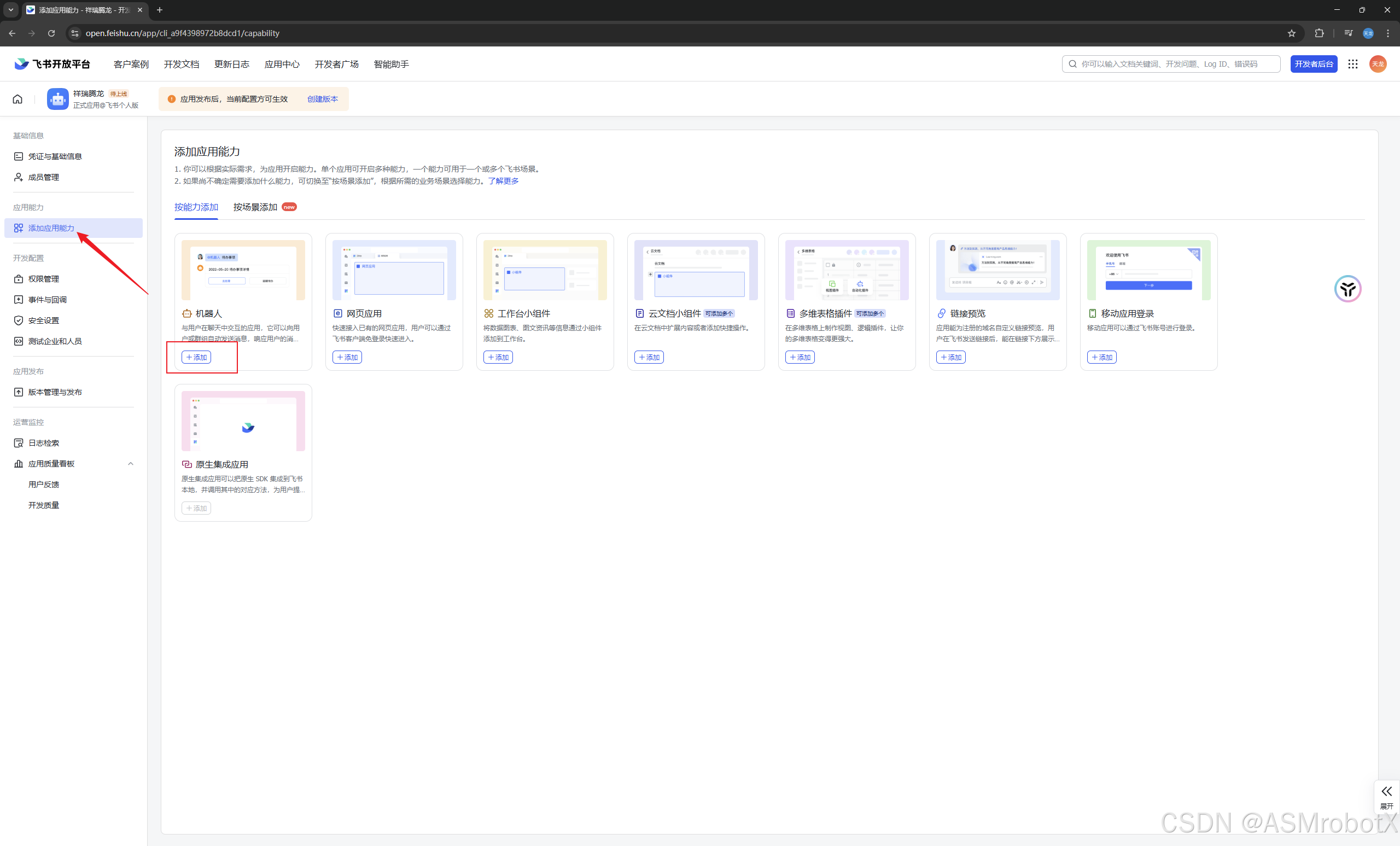Open the nine-dot apps grid icon

click(1353, 64)
